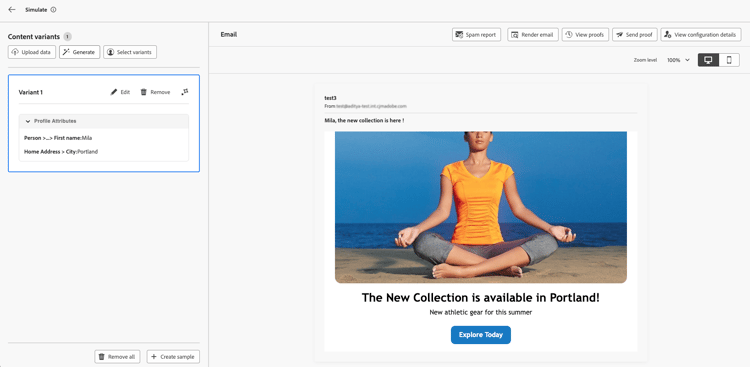Click the headline 'The New Collection is available in Portland!'
Viewport: 750px width, 367px height.
point(481,298)
